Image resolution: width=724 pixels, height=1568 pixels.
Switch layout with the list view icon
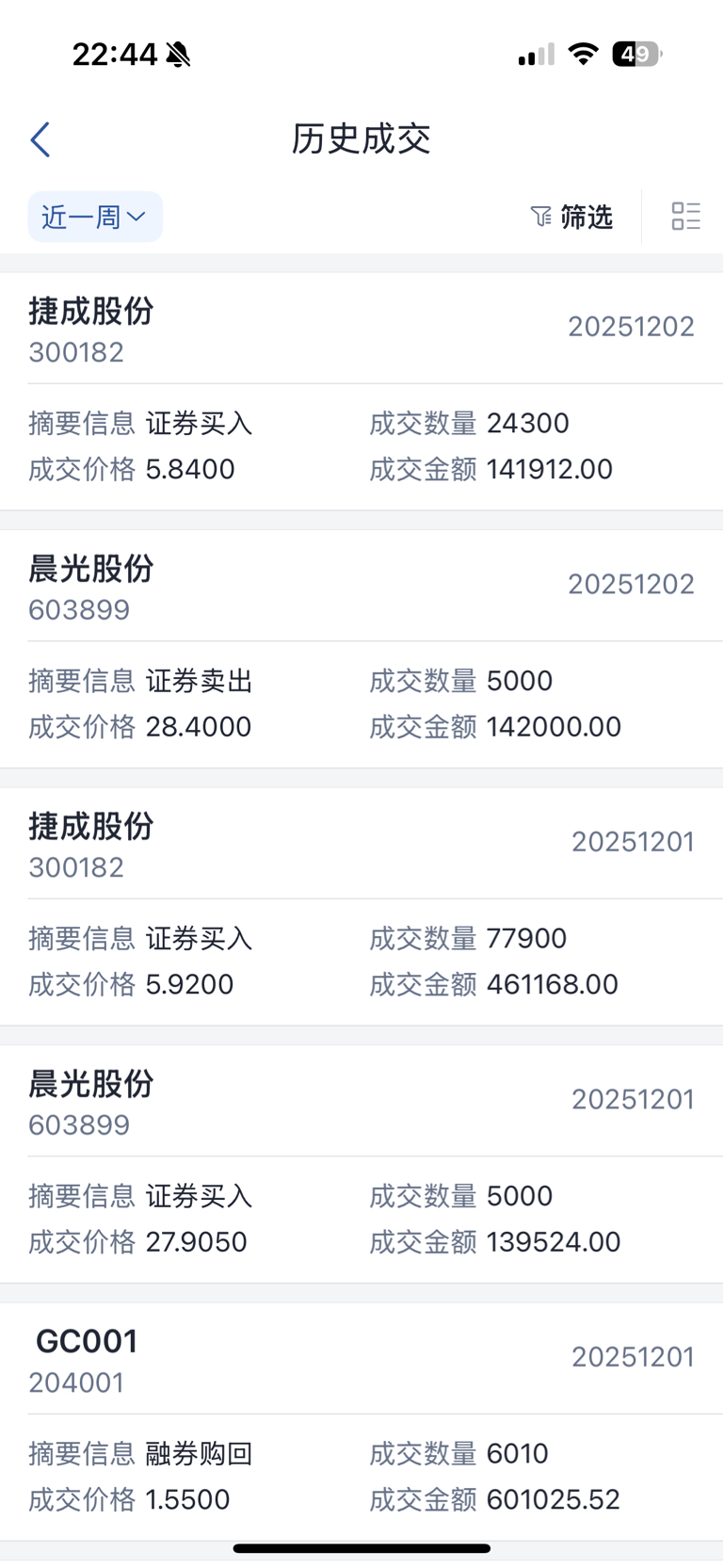(685, 217)
